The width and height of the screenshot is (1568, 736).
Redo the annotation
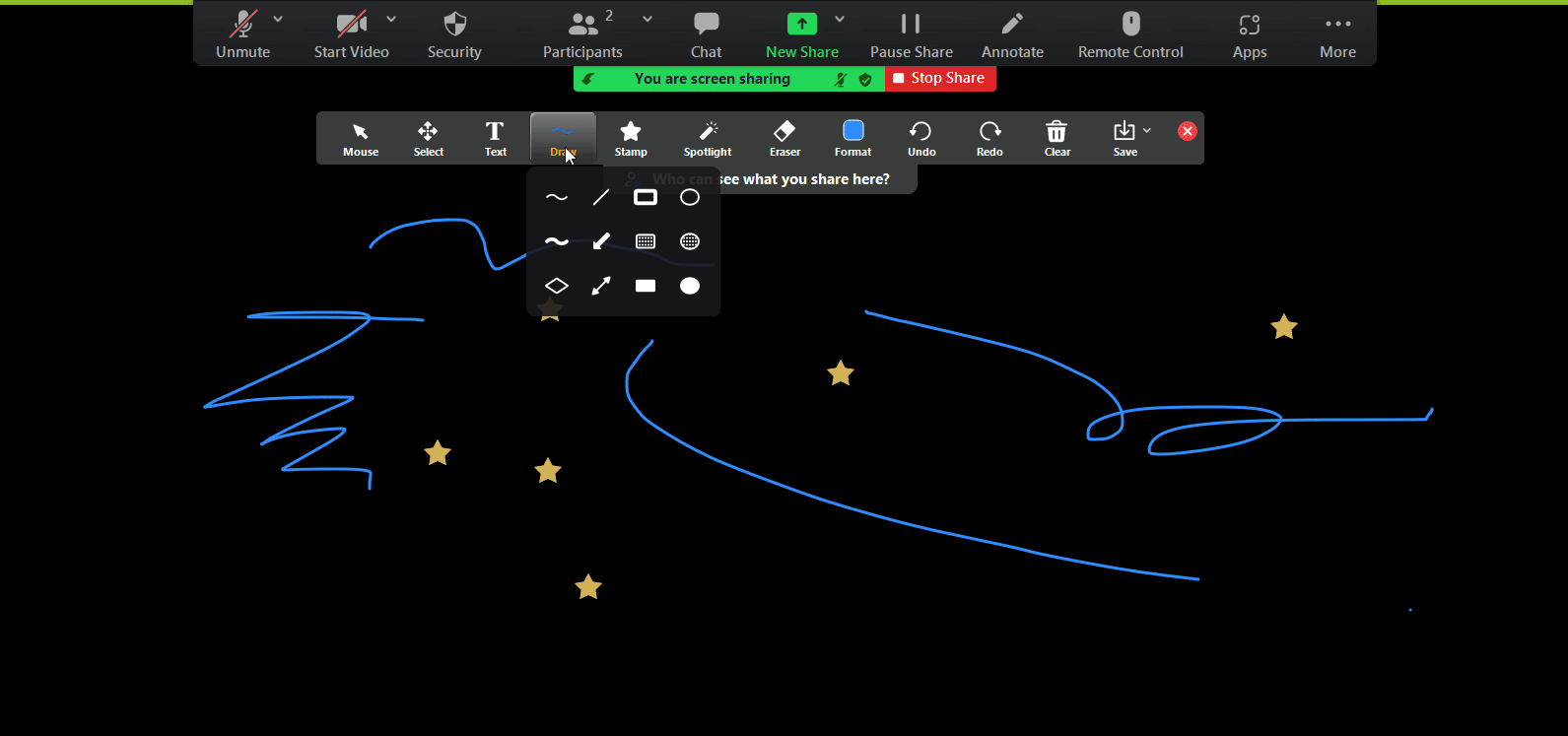click(989, 137)
